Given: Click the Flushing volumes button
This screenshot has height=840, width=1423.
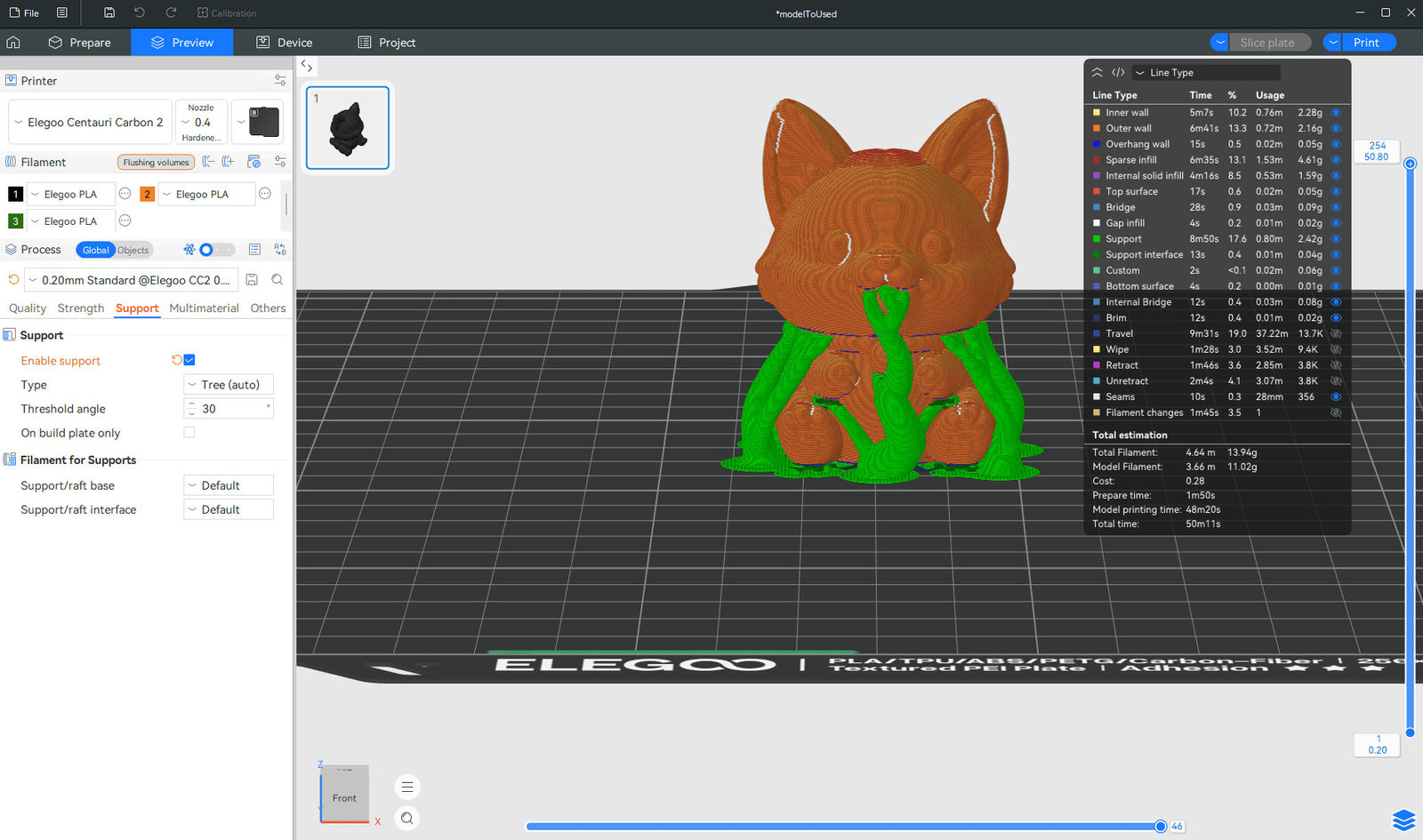Looking at the screenshot, I should (156, 162).
